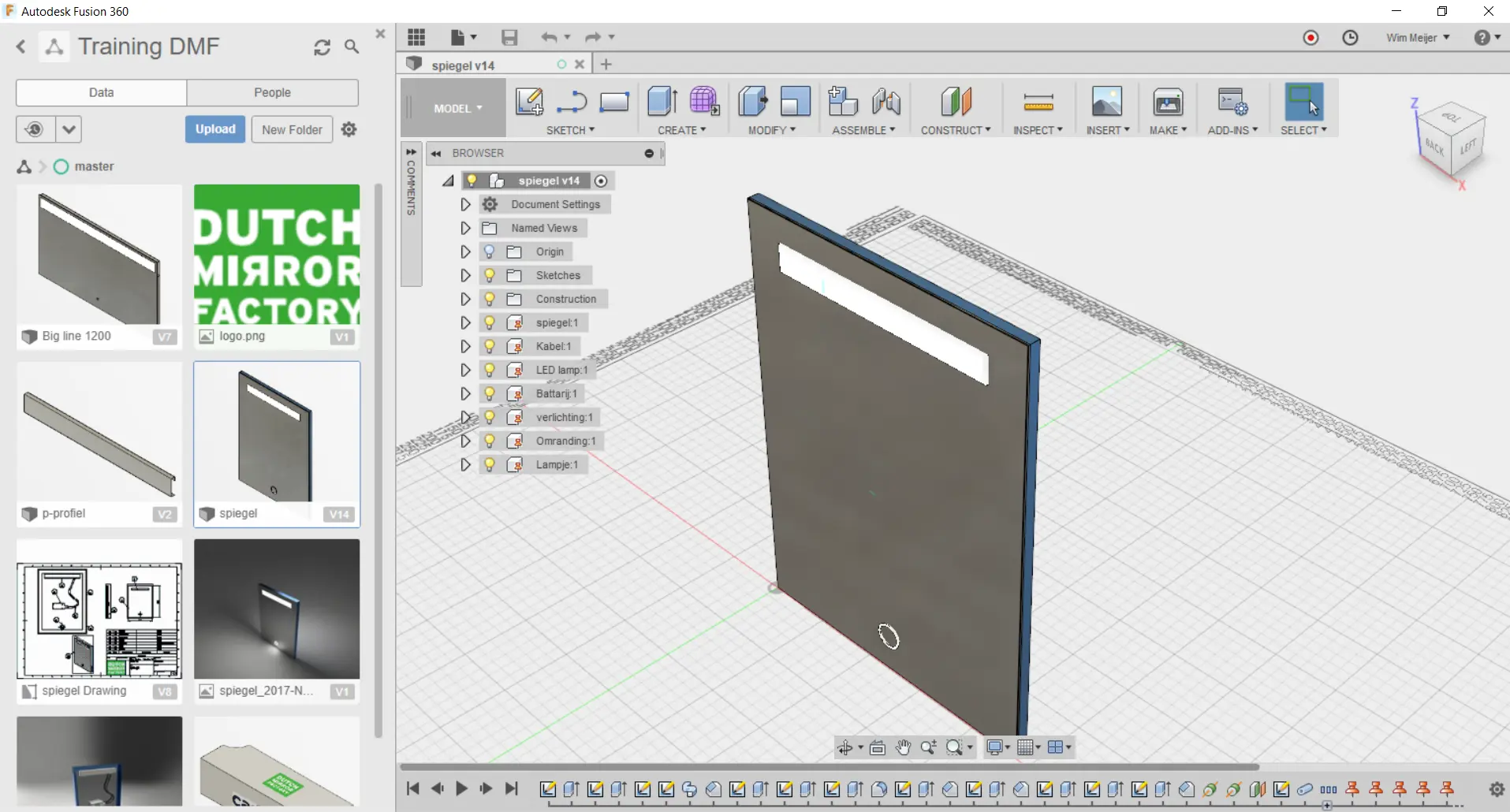Screen dimensions: 1510x812
Task: Activate the spiegel v14 root radio button
Action: tap(601, 181)
